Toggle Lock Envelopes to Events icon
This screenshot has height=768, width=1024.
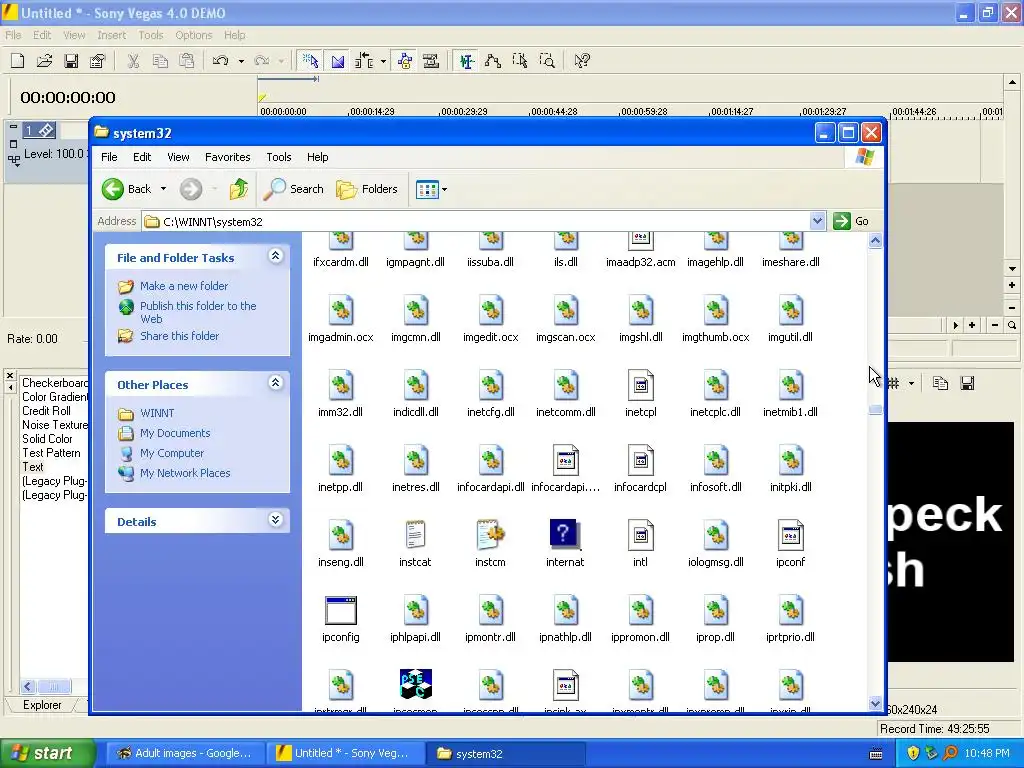point(405,61)
